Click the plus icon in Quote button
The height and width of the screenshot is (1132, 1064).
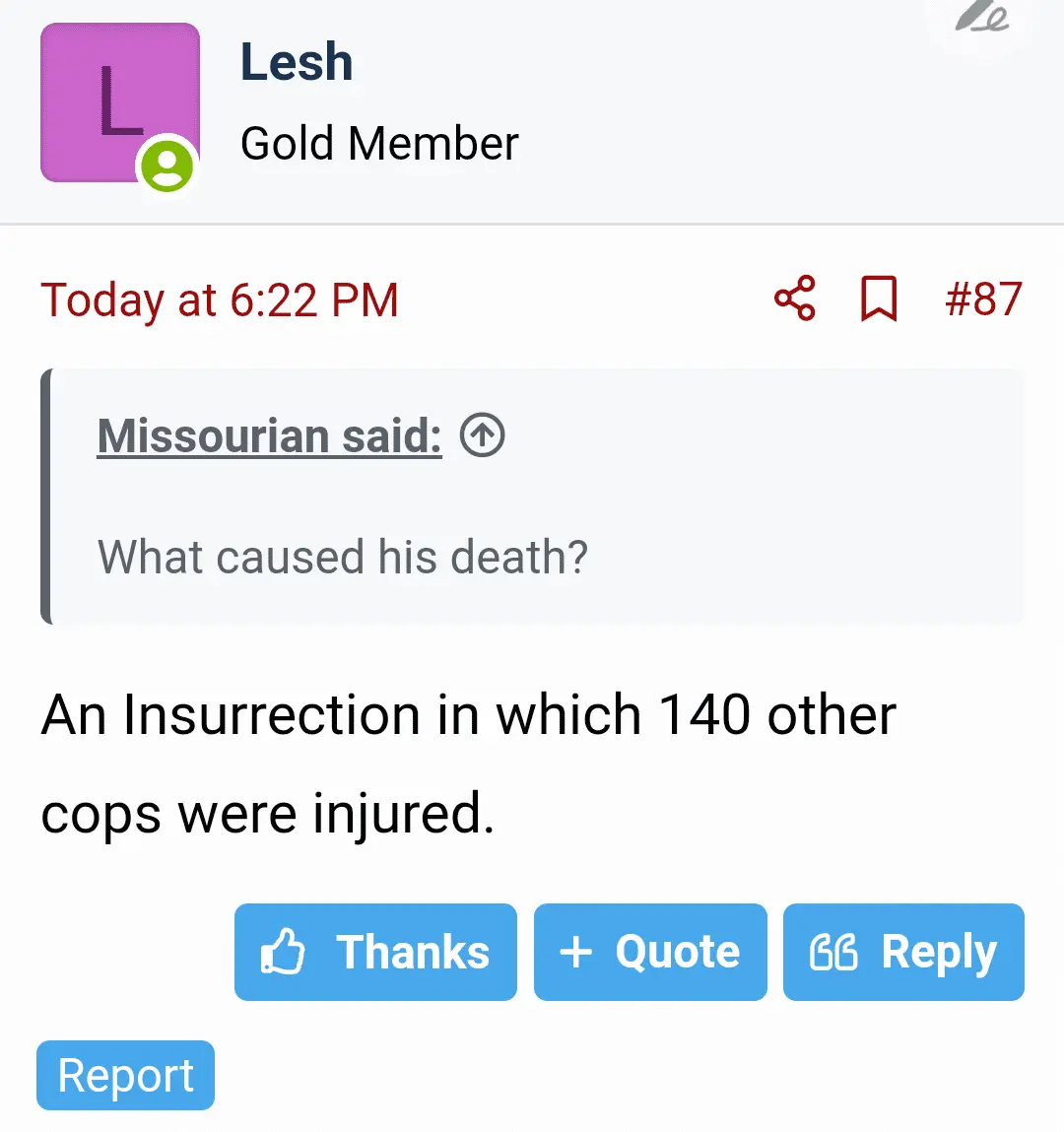click(575, 952)
